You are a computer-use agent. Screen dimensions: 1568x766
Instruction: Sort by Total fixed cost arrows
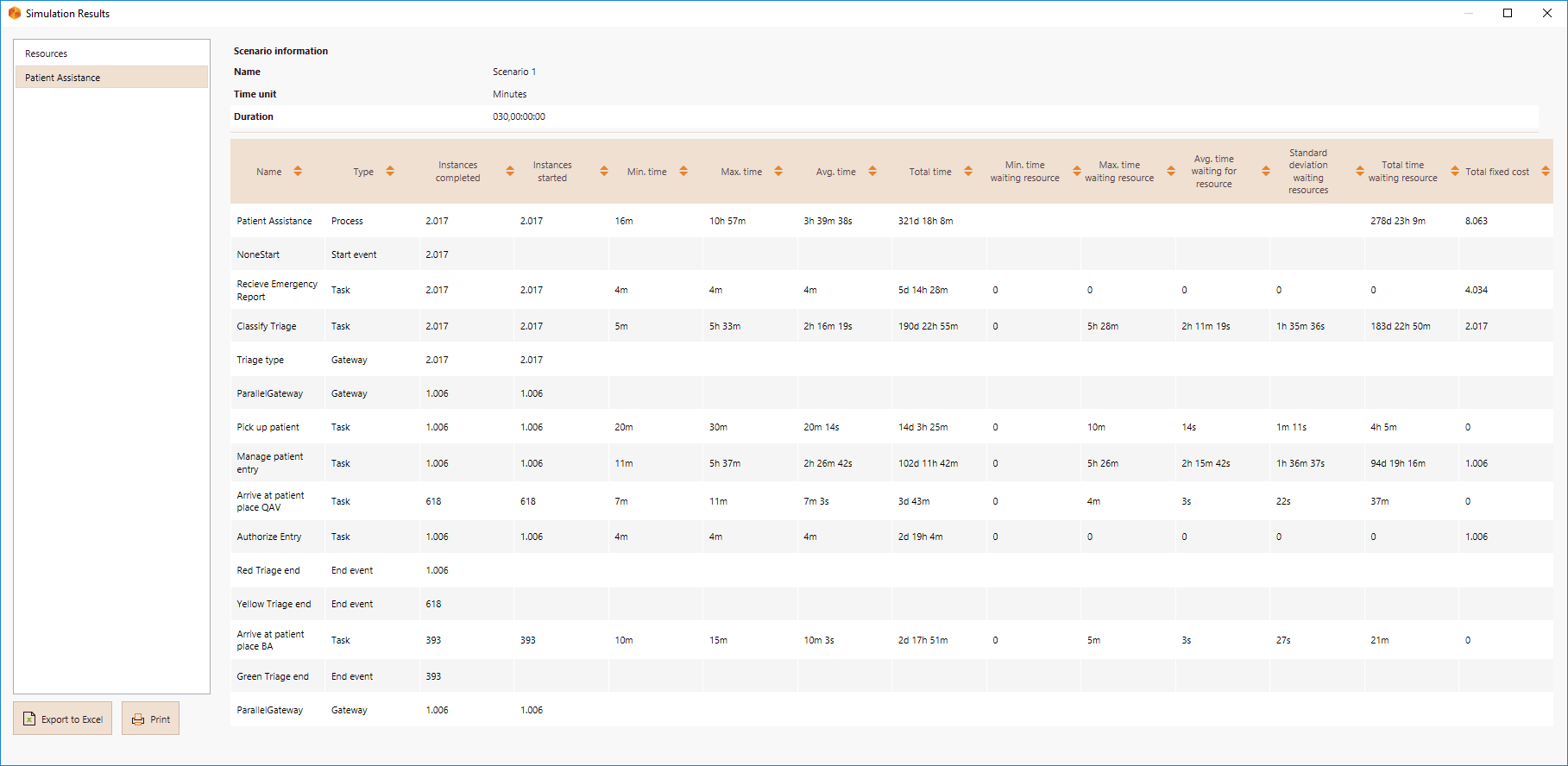[x=1546, y=172]
